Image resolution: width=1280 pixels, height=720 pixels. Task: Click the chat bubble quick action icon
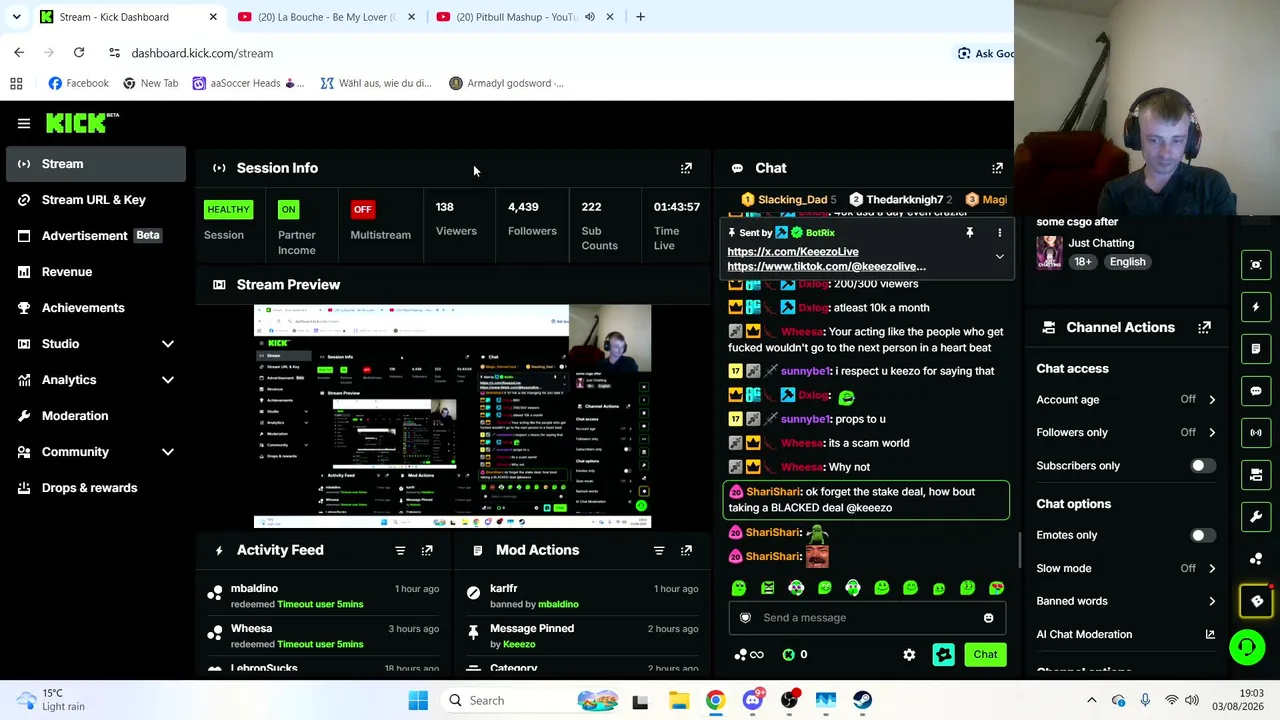(x=1256, y=391)
